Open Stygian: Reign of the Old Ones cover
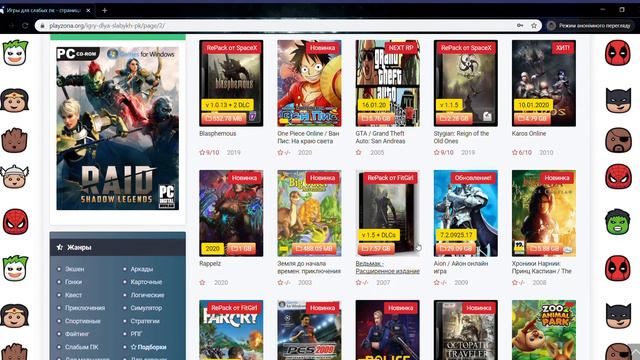This screenshot has height=360, width=640. (x=465, y=83)
